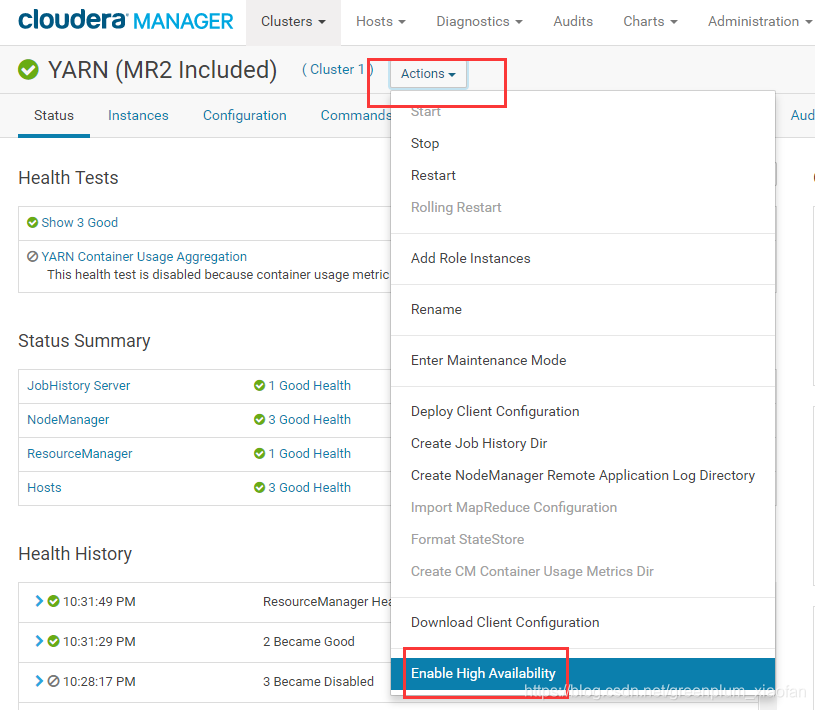The image size is (815, 710).
Task: Click disabled icon at 10:28:17 PM entry
Action: 53,681
